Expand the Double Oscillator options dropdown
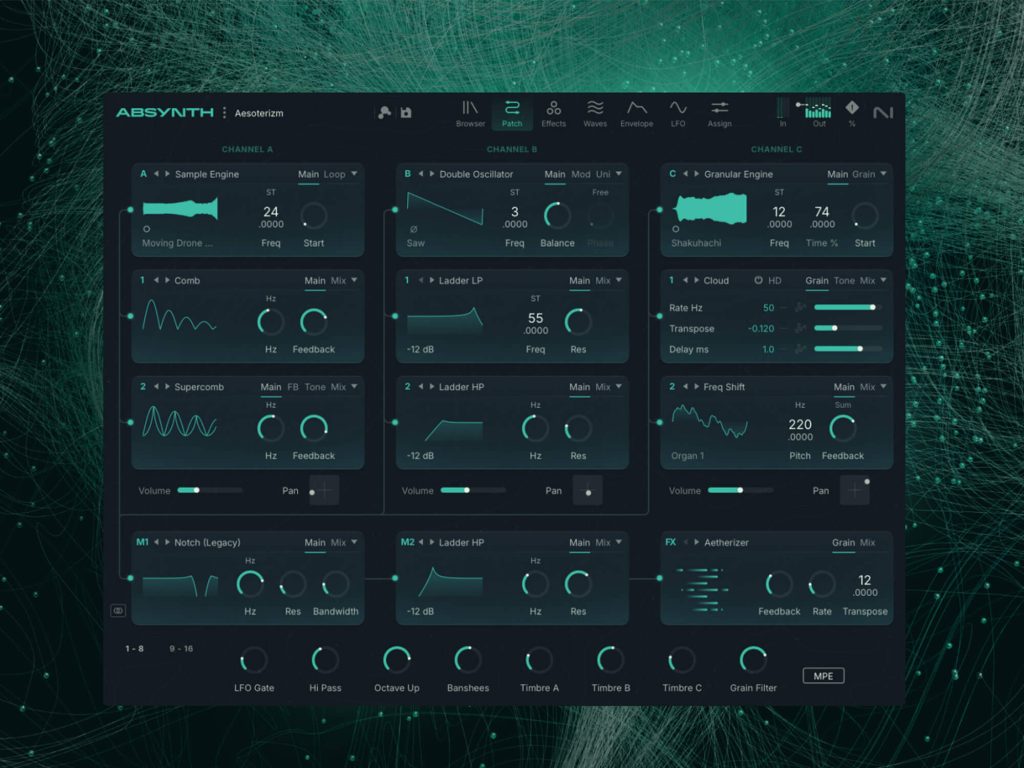This screenshot has width=1024, height=768. 618,174
